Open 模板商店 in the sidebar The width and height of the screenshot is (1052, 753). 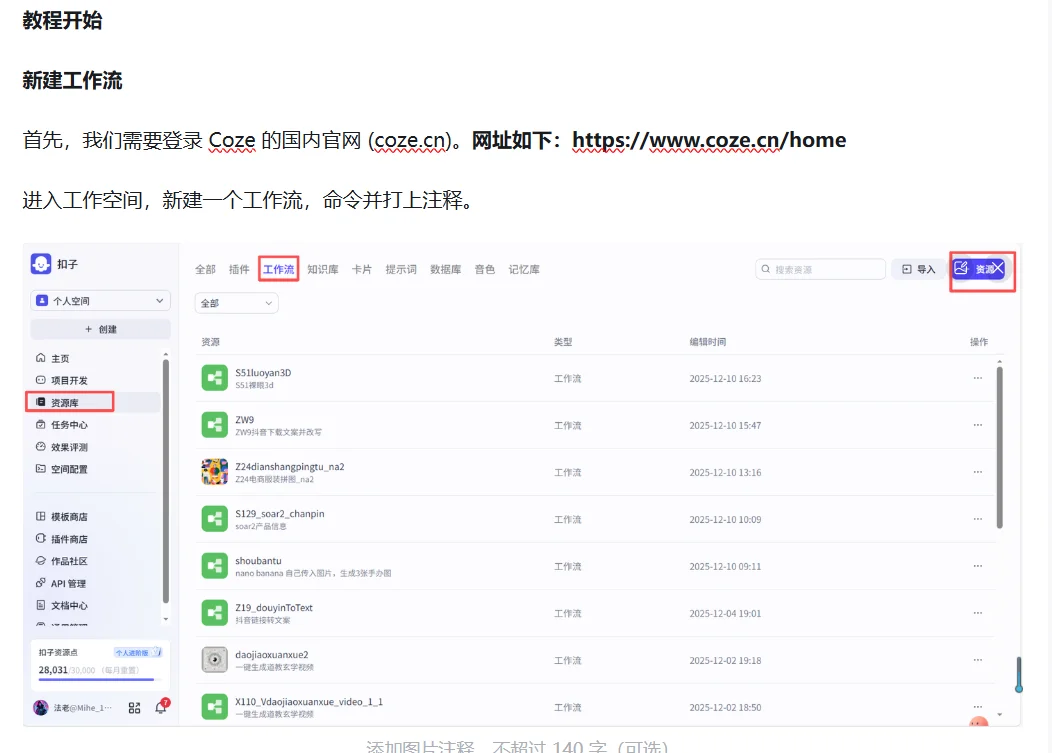[x=62, y=517]
